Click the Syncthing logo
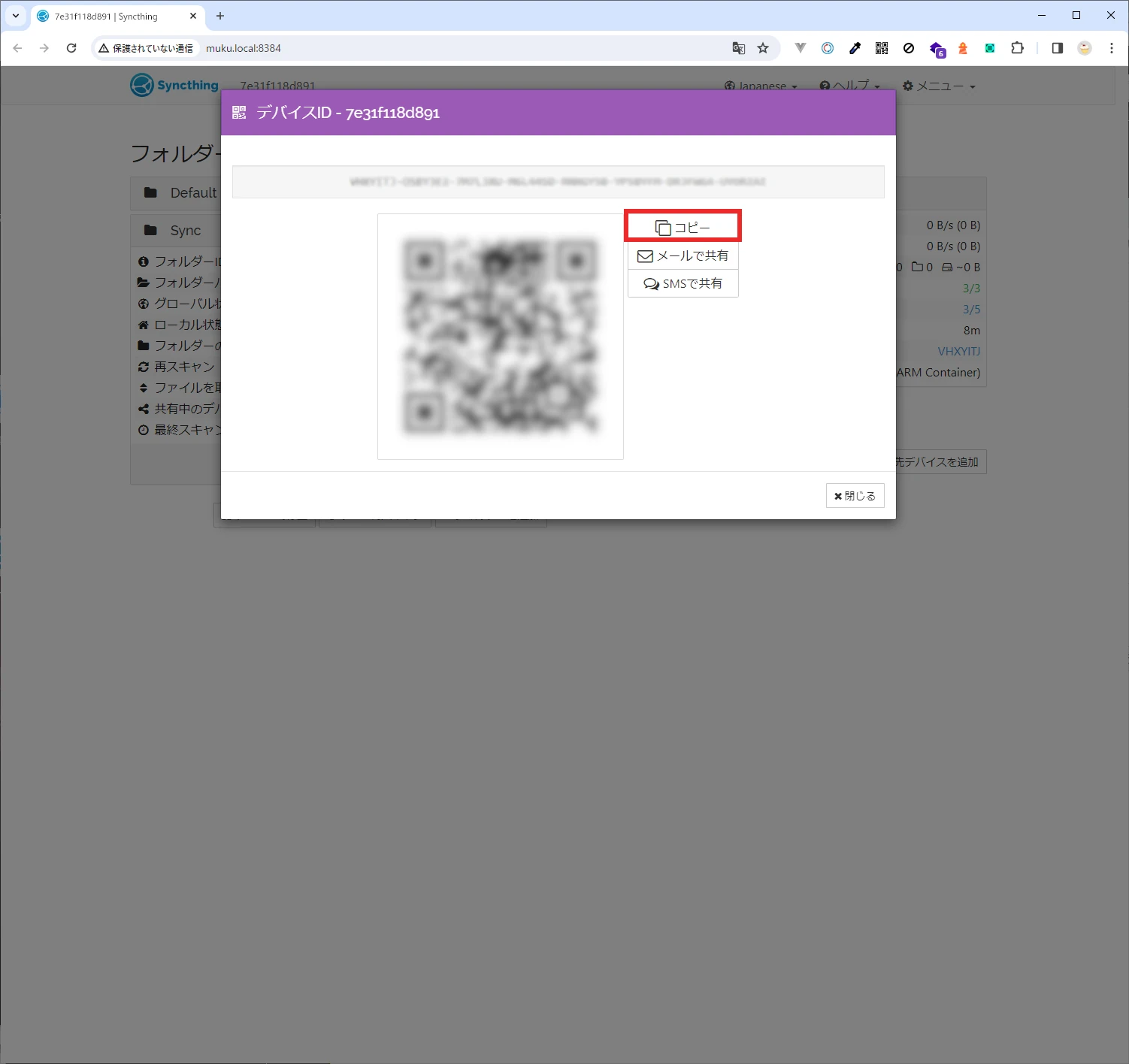This screenshot has width=1129, height=1064. click(174, 85)
